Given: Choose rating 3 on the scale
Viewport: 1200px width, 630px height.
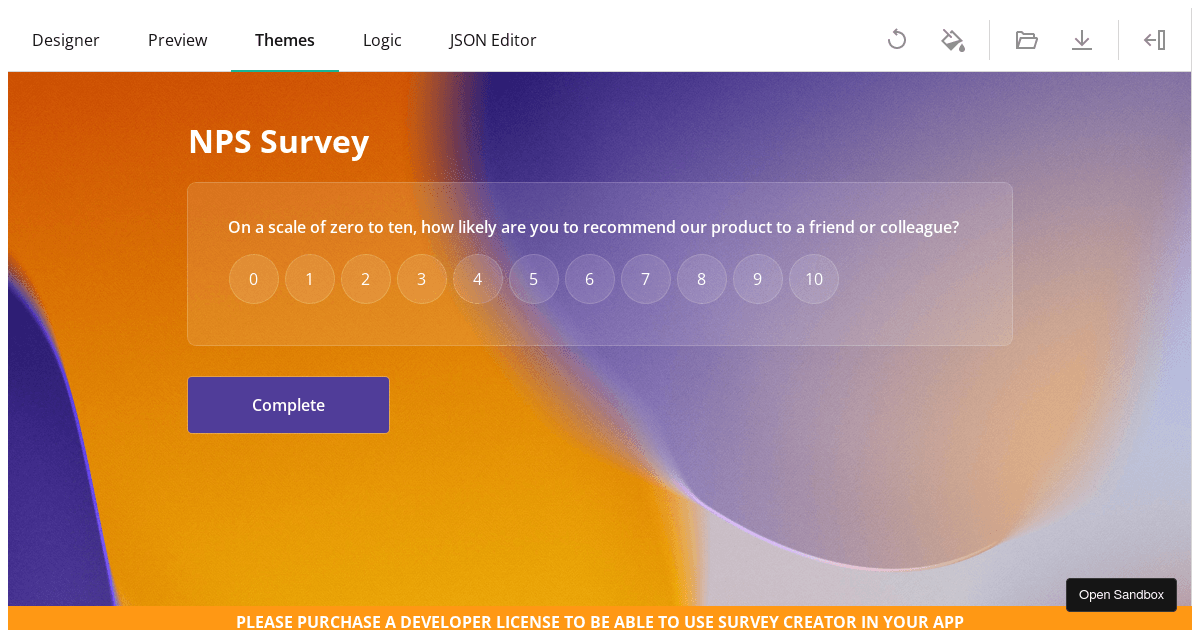Looking at the screenshot, I should [x=422, y=279].
